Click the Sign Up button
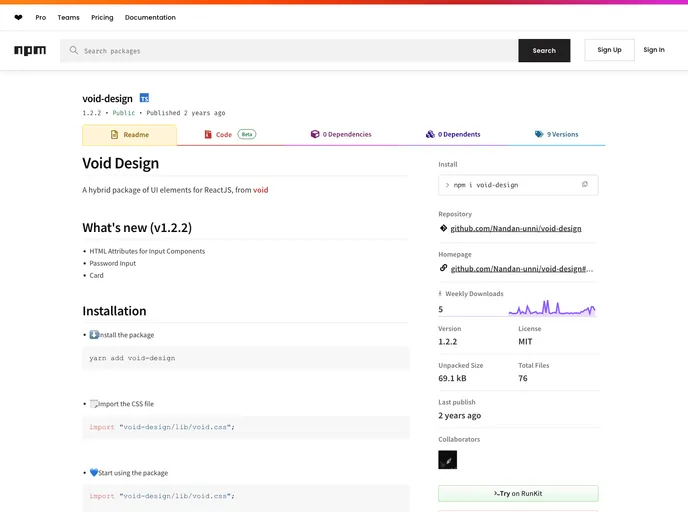This screenshot has height=512, width=688. [x=609, y=50]
